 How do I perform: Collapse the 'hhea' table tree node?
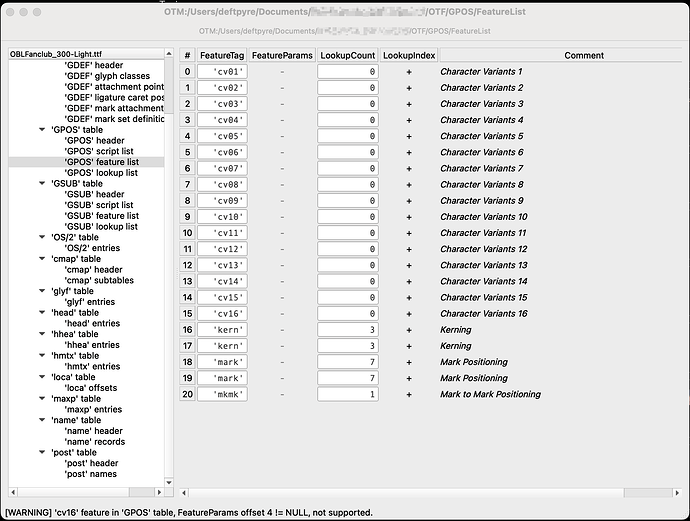[x=42, y=334]
